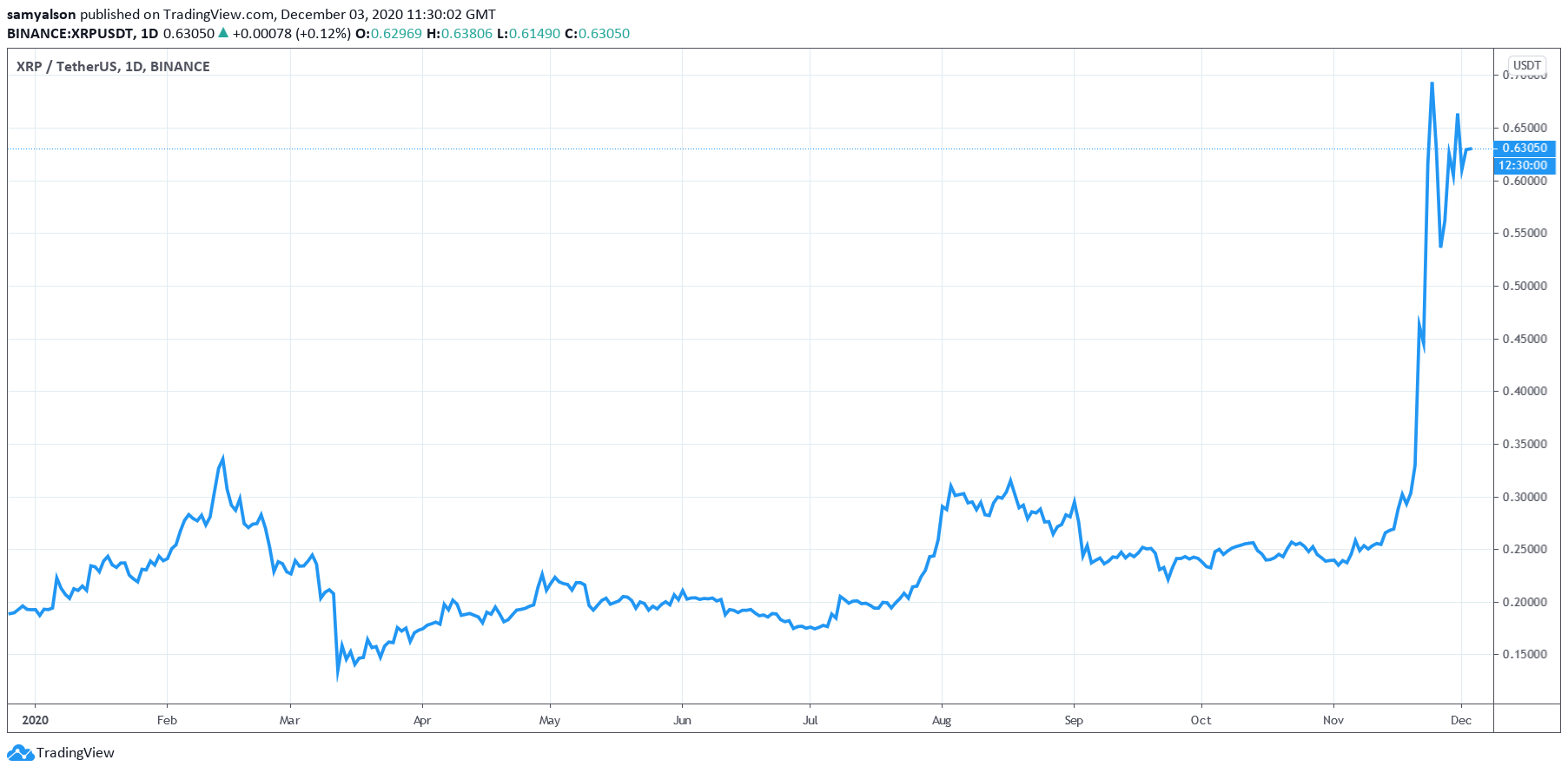1568x773 pixels.
Task: Click the high price value 0.63806
Action: click(466, 34)
